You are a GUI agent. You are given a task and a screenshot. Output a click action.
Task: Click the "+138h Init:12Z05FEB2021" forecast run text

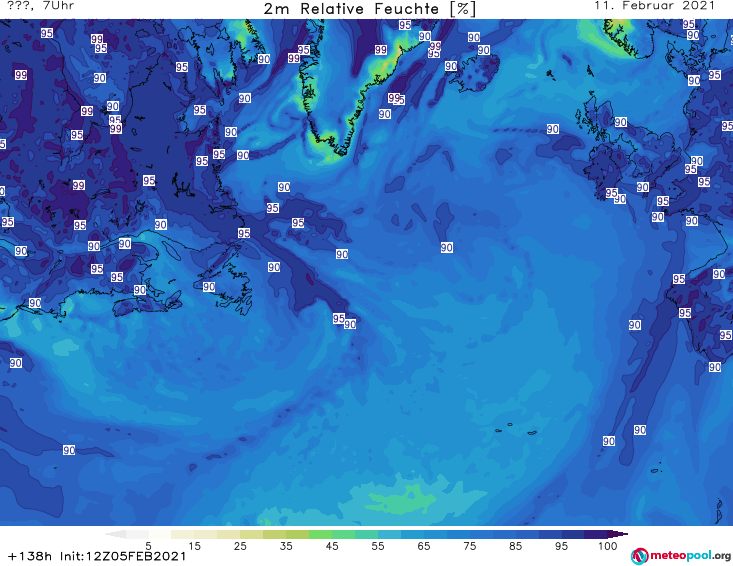point(97,556)
